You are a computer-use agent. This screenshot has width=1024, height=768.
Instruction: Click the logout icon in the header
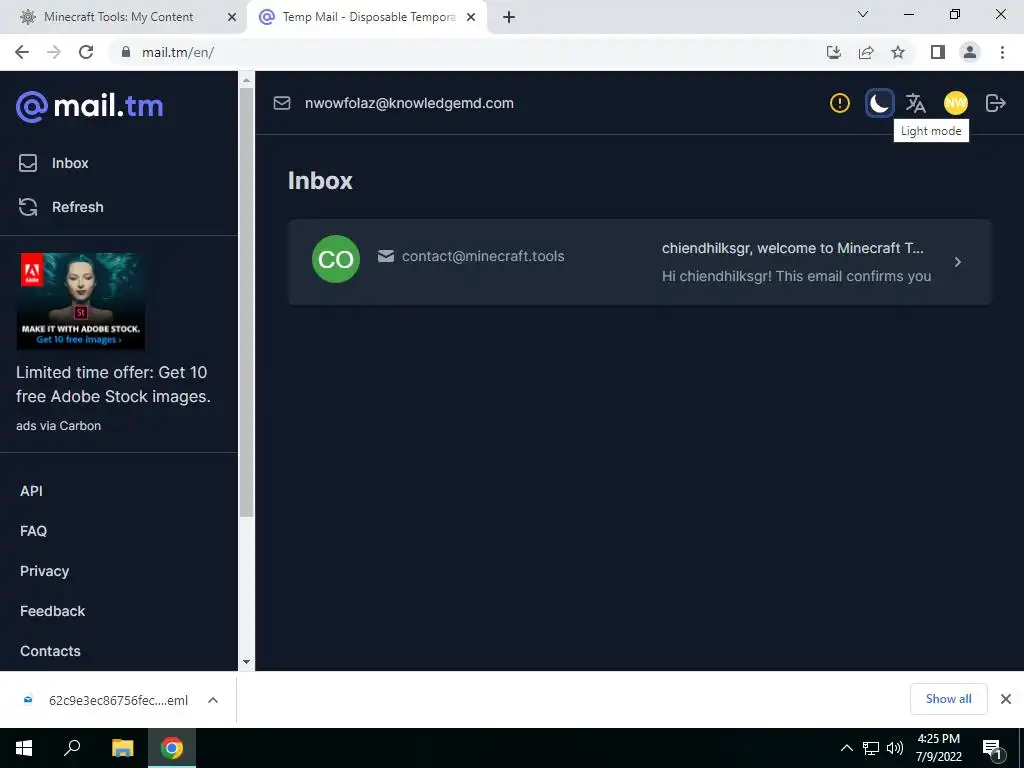pos(995,103)
